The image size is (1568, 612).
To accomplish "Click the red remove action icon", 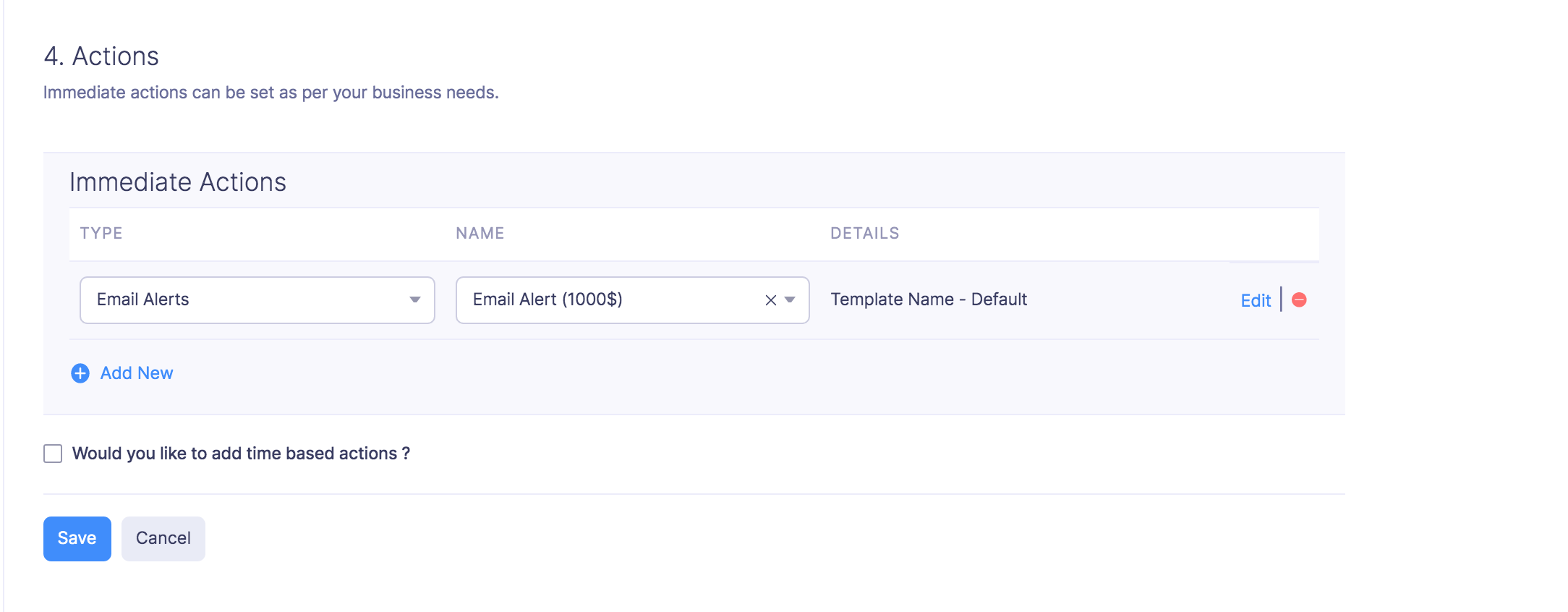I will coord(1299,299).
